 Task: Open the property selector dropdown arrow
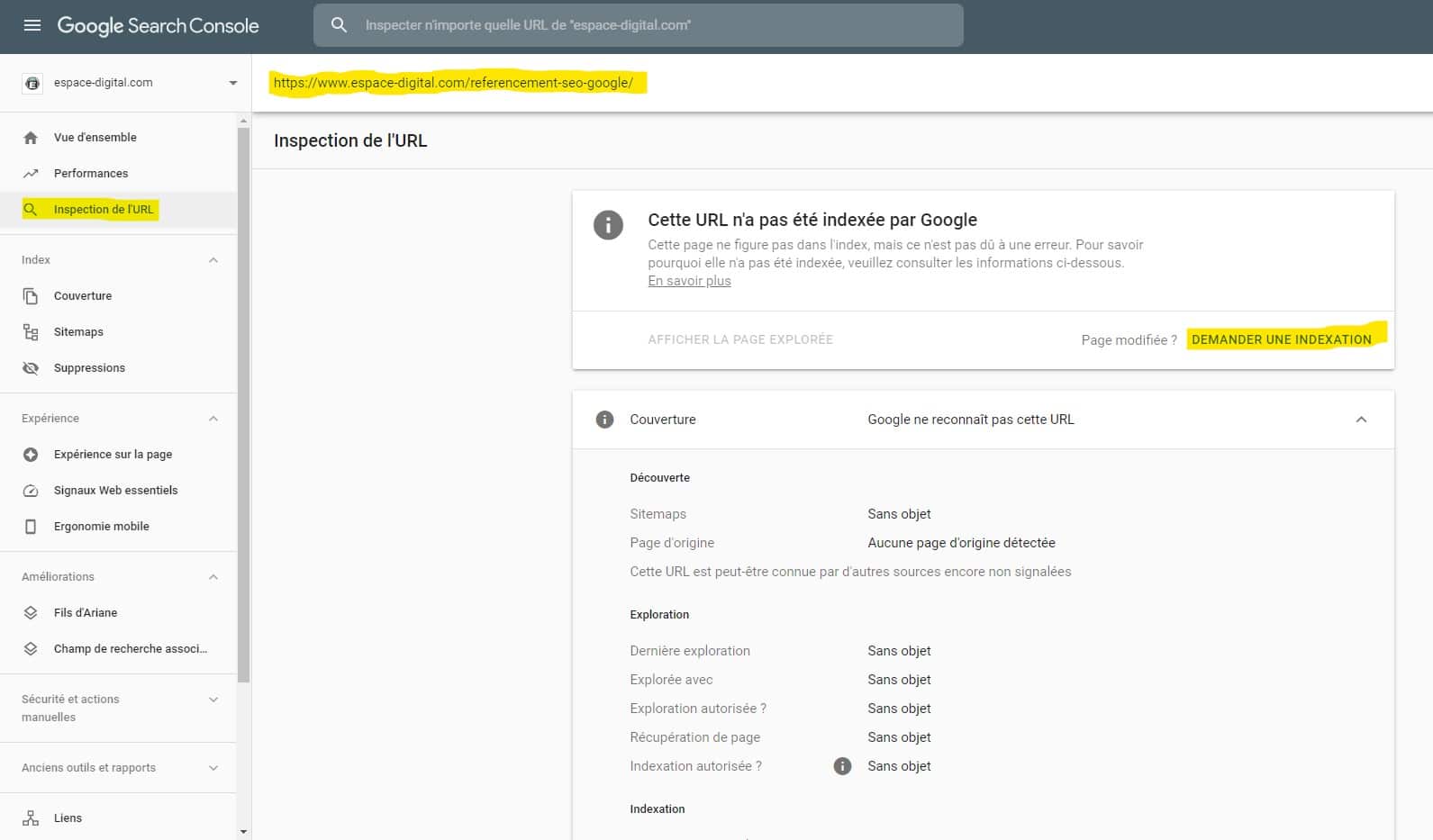point(233,83)
